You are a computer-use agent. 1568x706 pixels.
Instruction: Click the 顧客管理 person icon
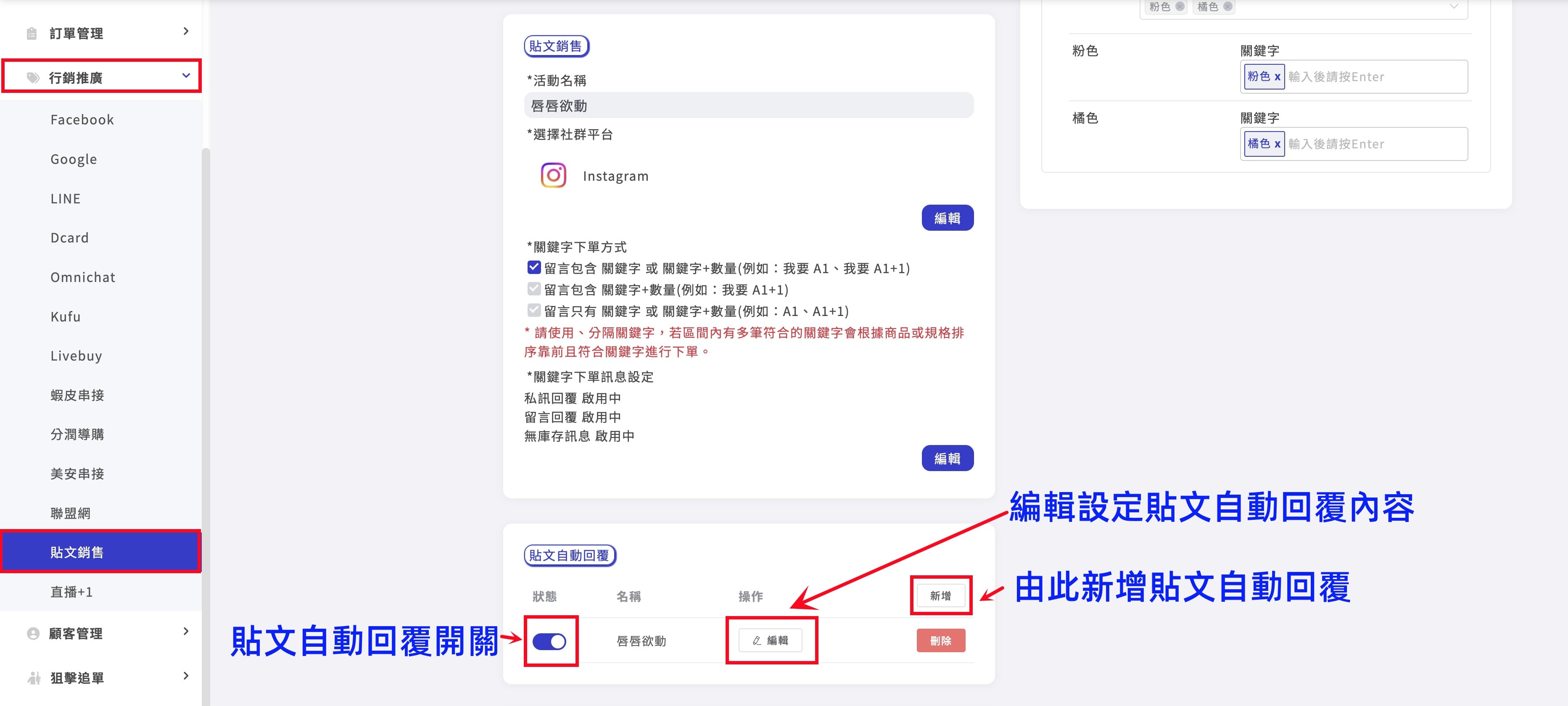tap(33, 634)
